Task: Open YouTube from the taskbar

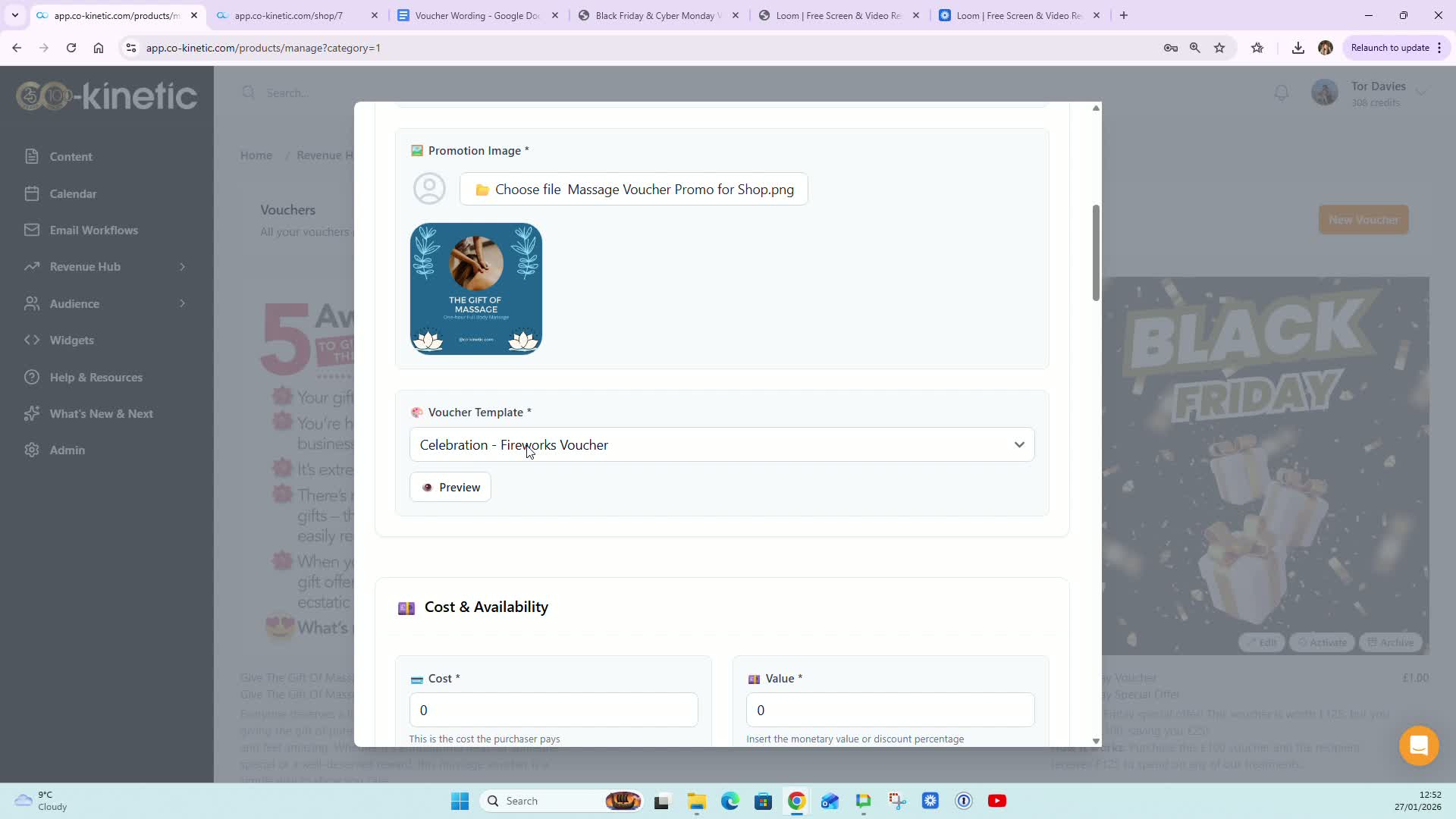Action: (x=997, y=802)
